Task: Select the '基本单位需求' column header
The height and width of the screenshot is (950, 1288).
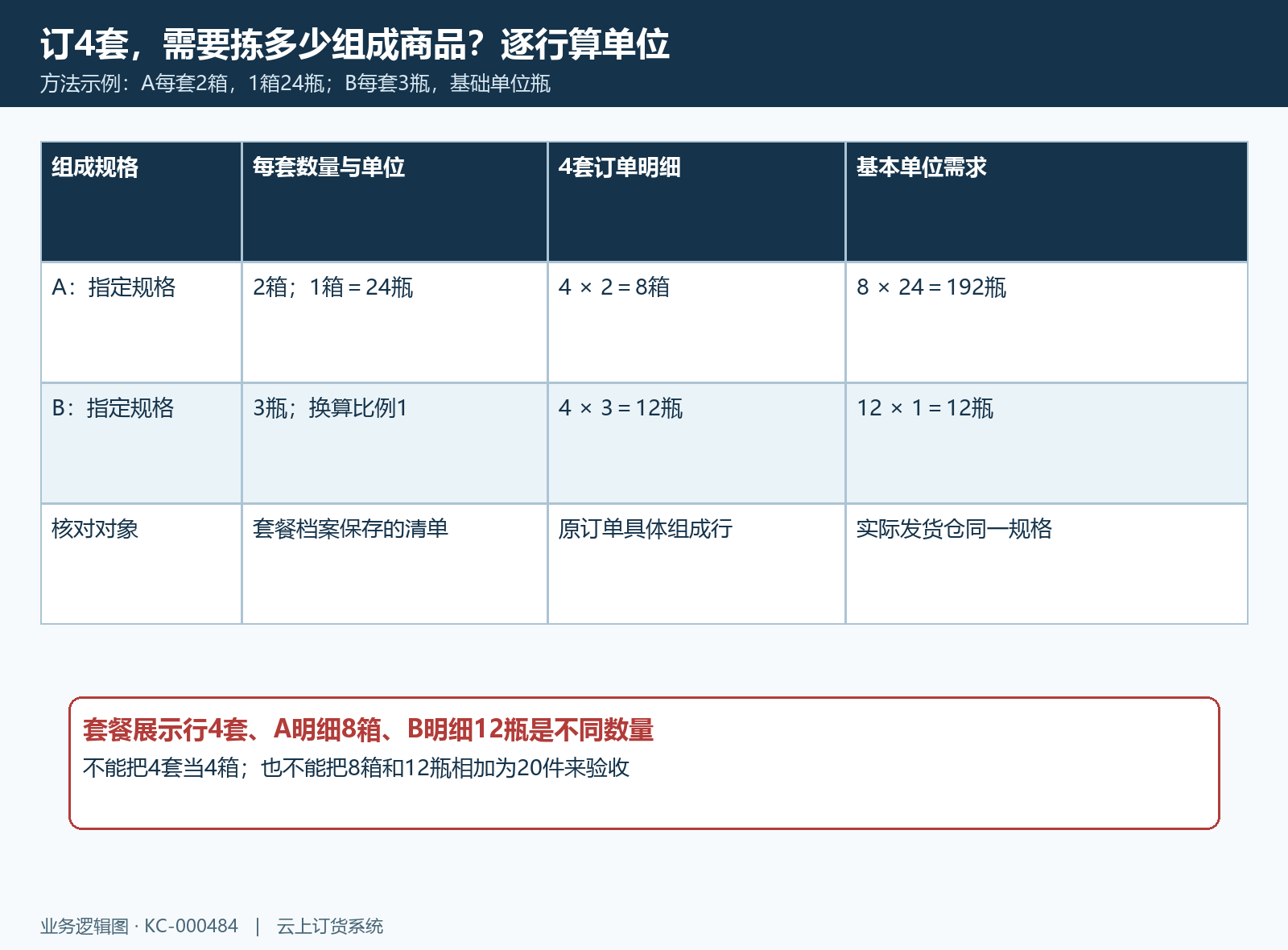Action: point(1046,202)
